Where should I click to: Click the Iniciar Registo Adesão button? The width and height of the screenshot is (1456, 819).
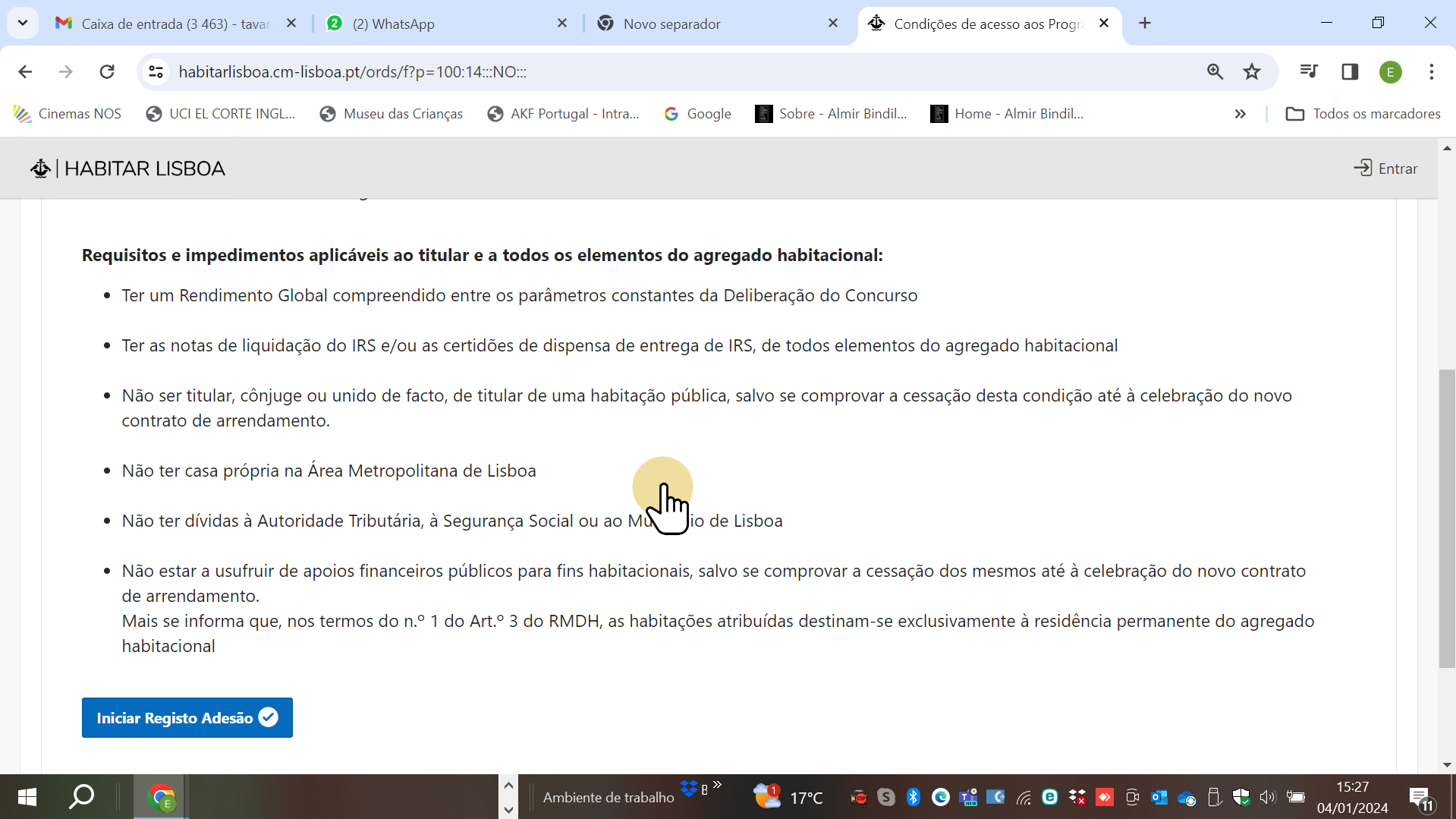pyautogui.click(x=187, y=717)
